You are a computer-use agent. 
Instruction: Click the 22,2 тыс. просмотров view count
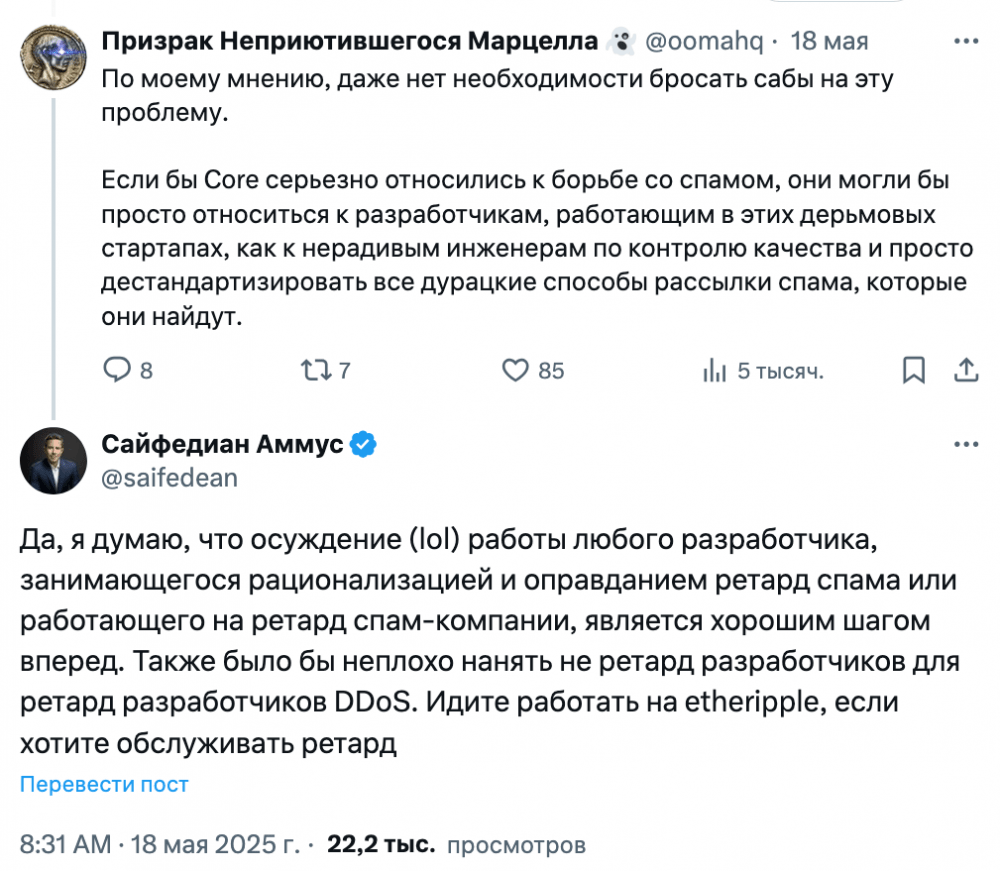pos(456,844)
